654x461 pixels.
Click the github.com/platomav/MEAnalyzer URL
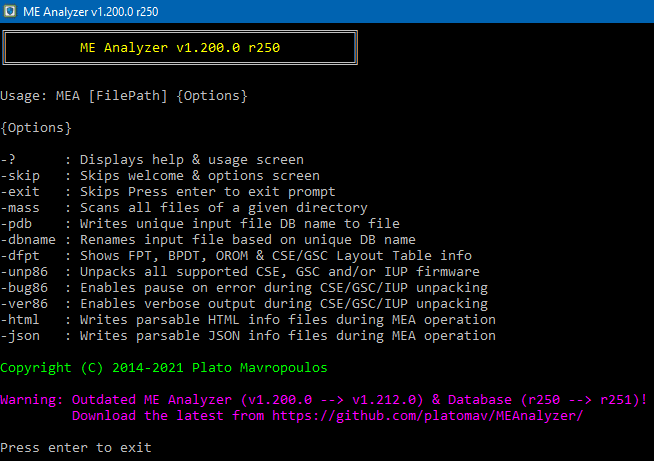pos(428,416)
